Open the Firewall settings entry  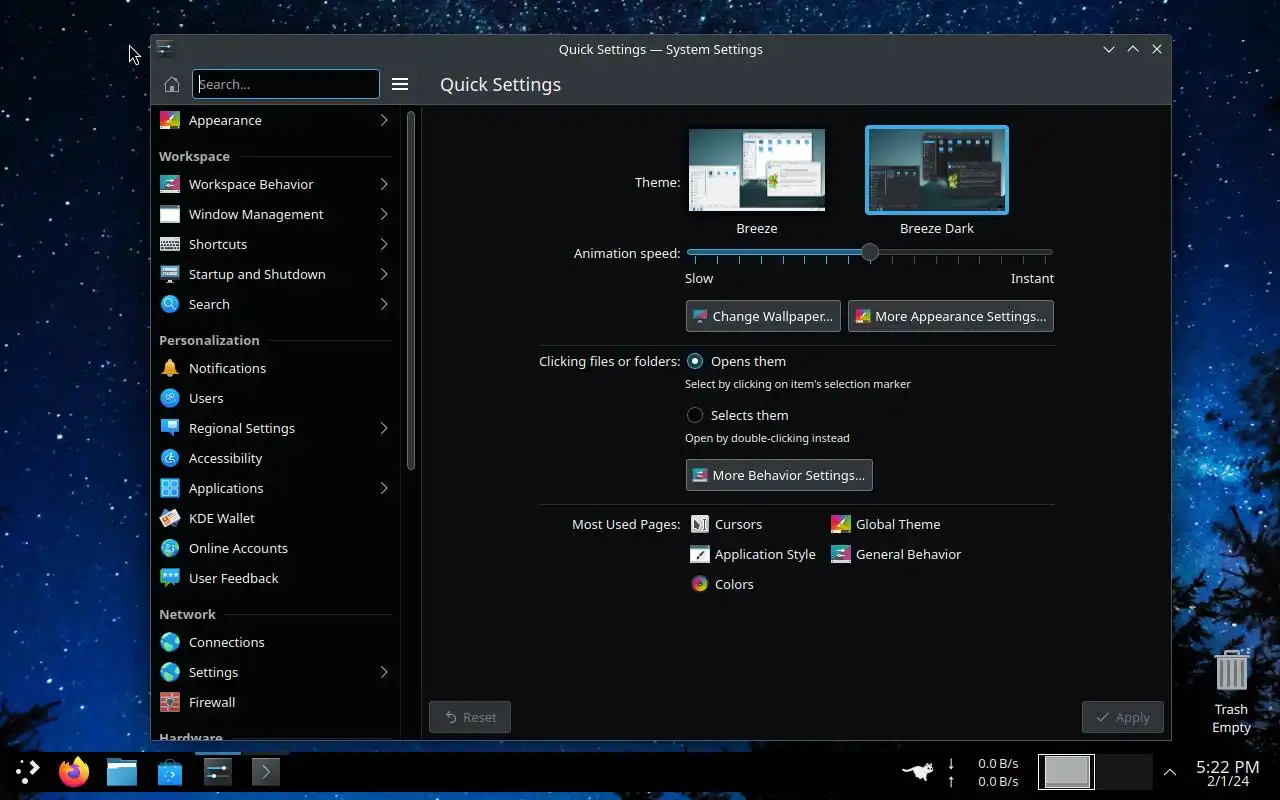click(275, 702)
